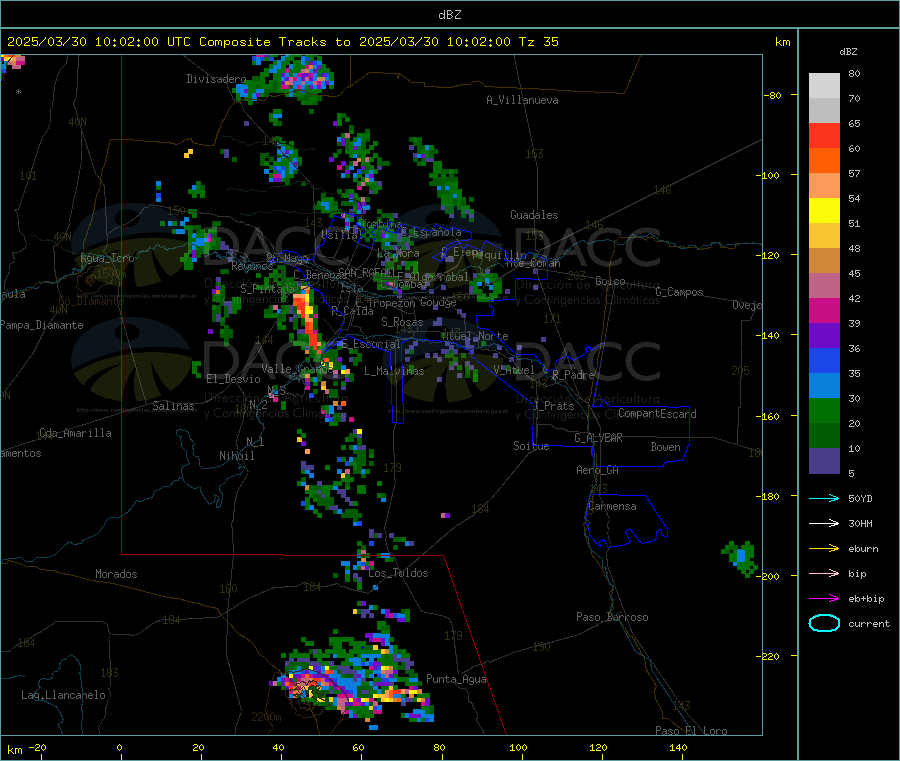The height and width of the screenshot is (761, 900).
Task: Click the Aero_GA place label
Action: [597, 470]
